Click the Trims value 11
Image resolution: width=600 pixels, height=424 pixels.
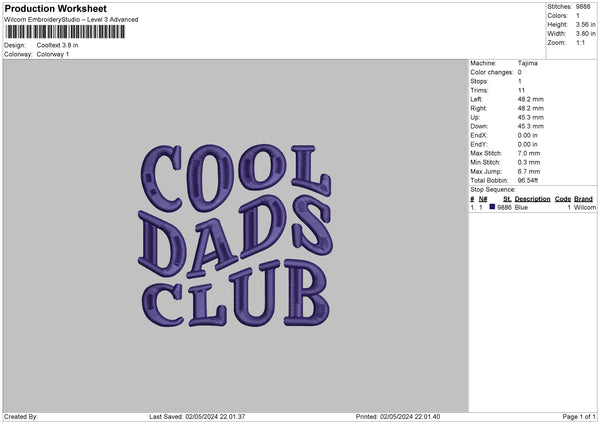521,90
